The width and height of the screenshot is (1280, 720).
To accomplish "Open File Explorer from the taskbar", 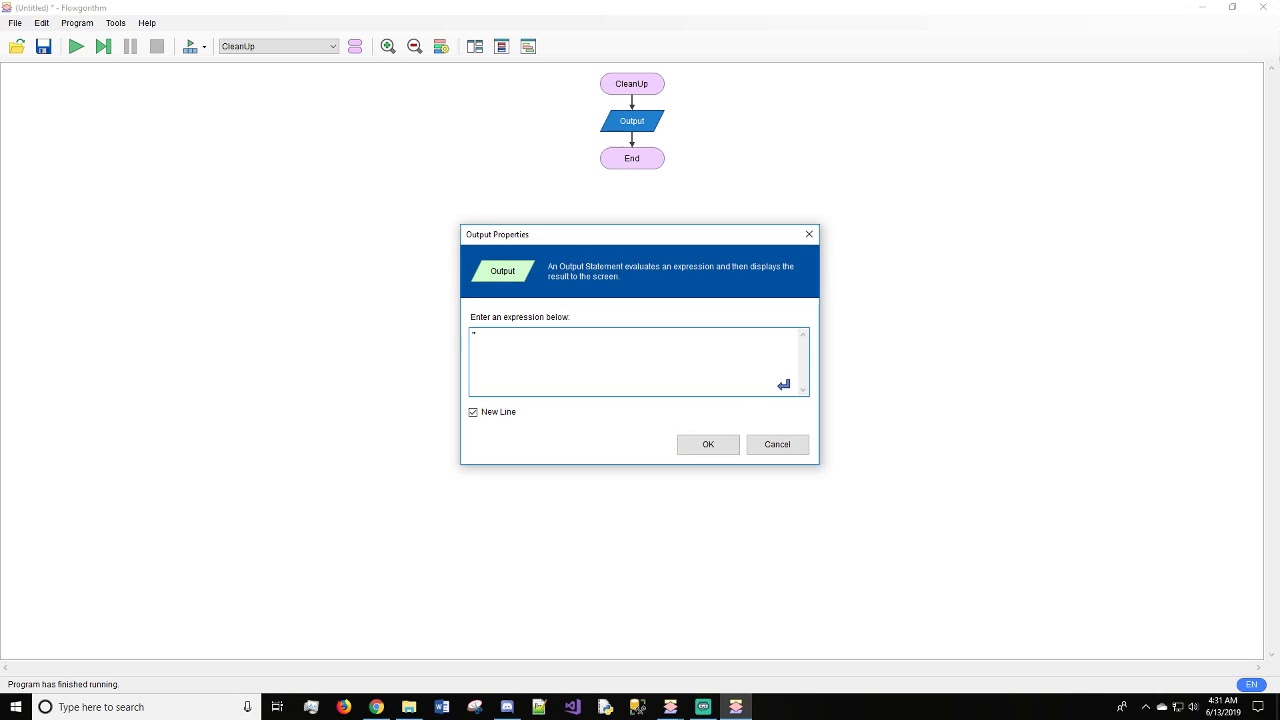I will pyautogui.click(x=409, y=707).
